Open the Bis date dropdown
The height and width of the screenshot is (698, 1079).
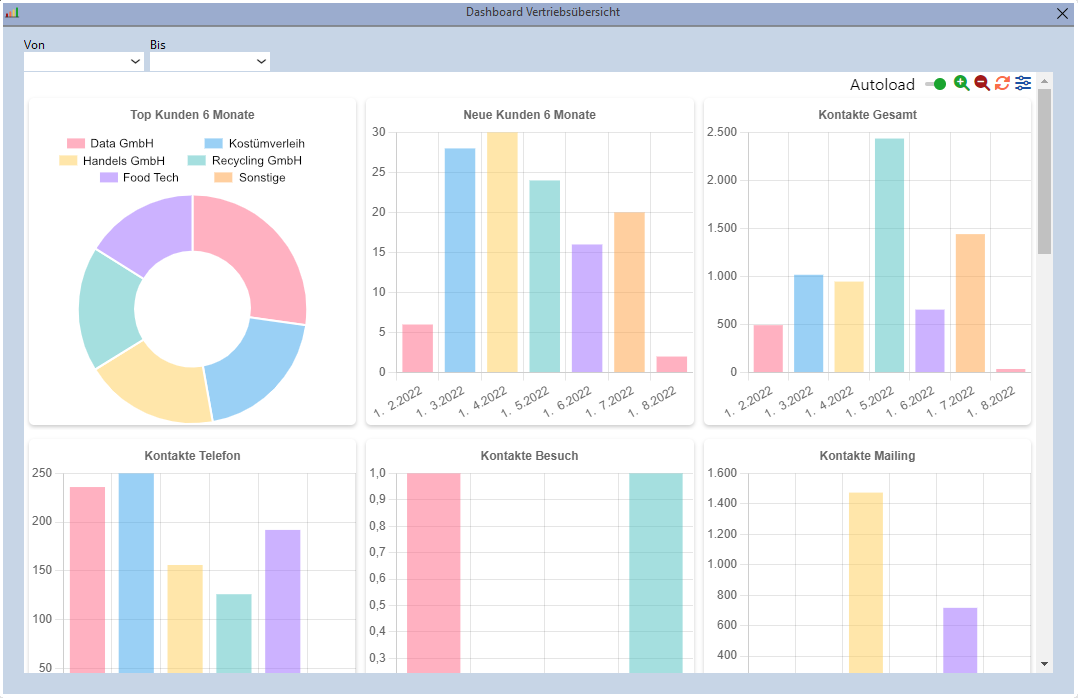coord(262,61)
